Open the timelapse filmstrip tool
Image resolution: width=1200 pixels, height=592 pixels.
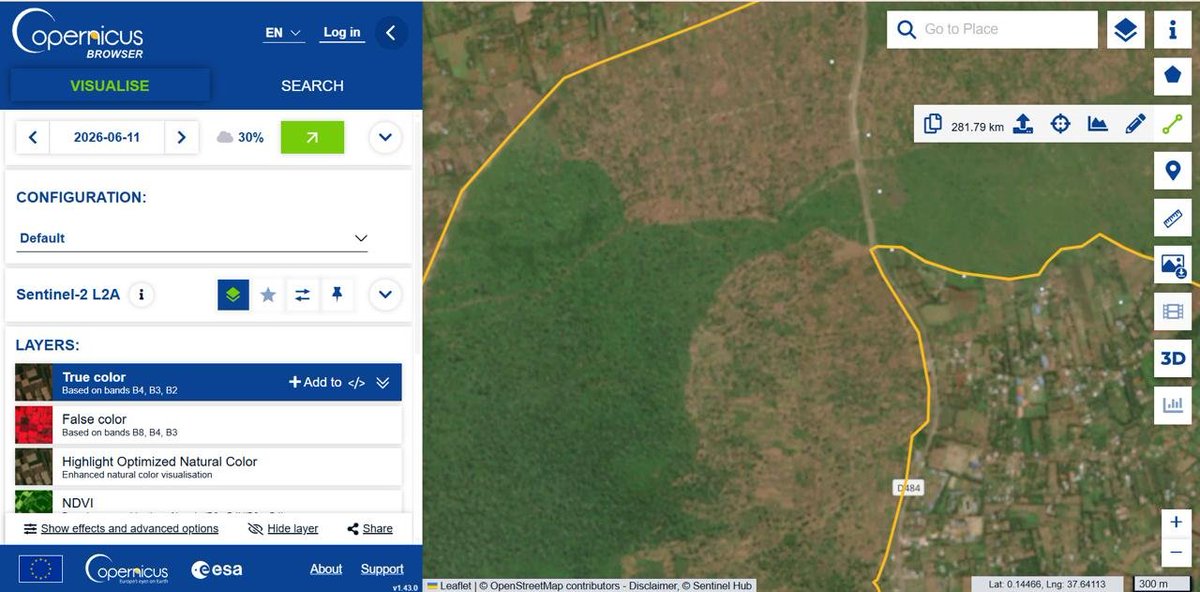(x=1173, y=311)
